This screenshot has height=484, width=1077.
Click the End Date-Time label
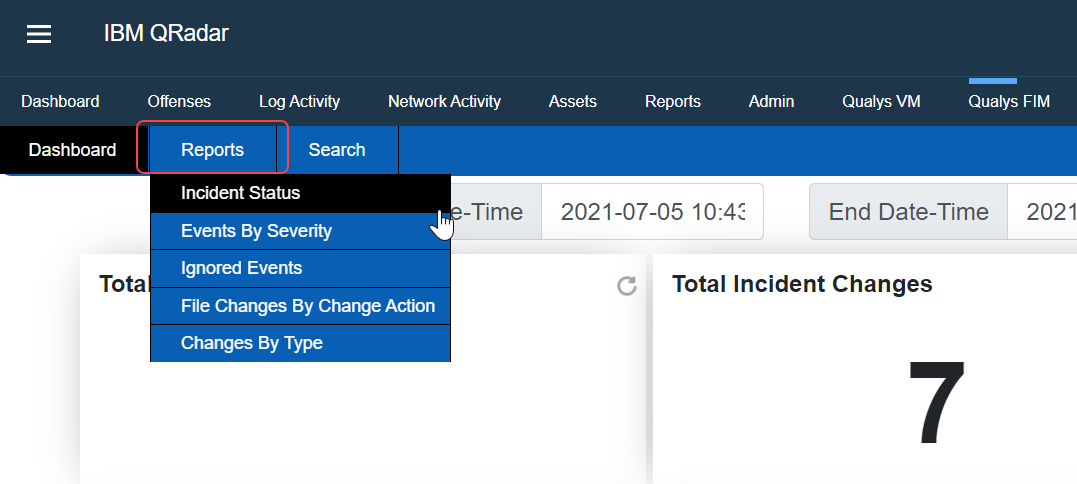click(909, 211)
